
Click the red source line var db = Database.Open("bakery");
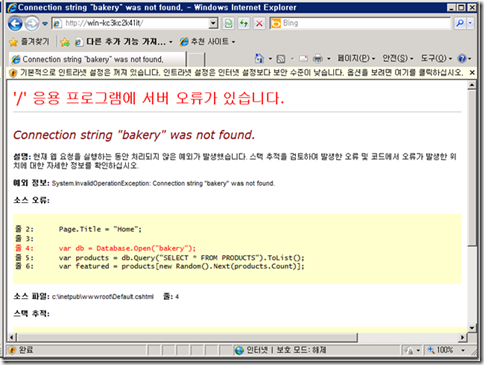(127, 248)
